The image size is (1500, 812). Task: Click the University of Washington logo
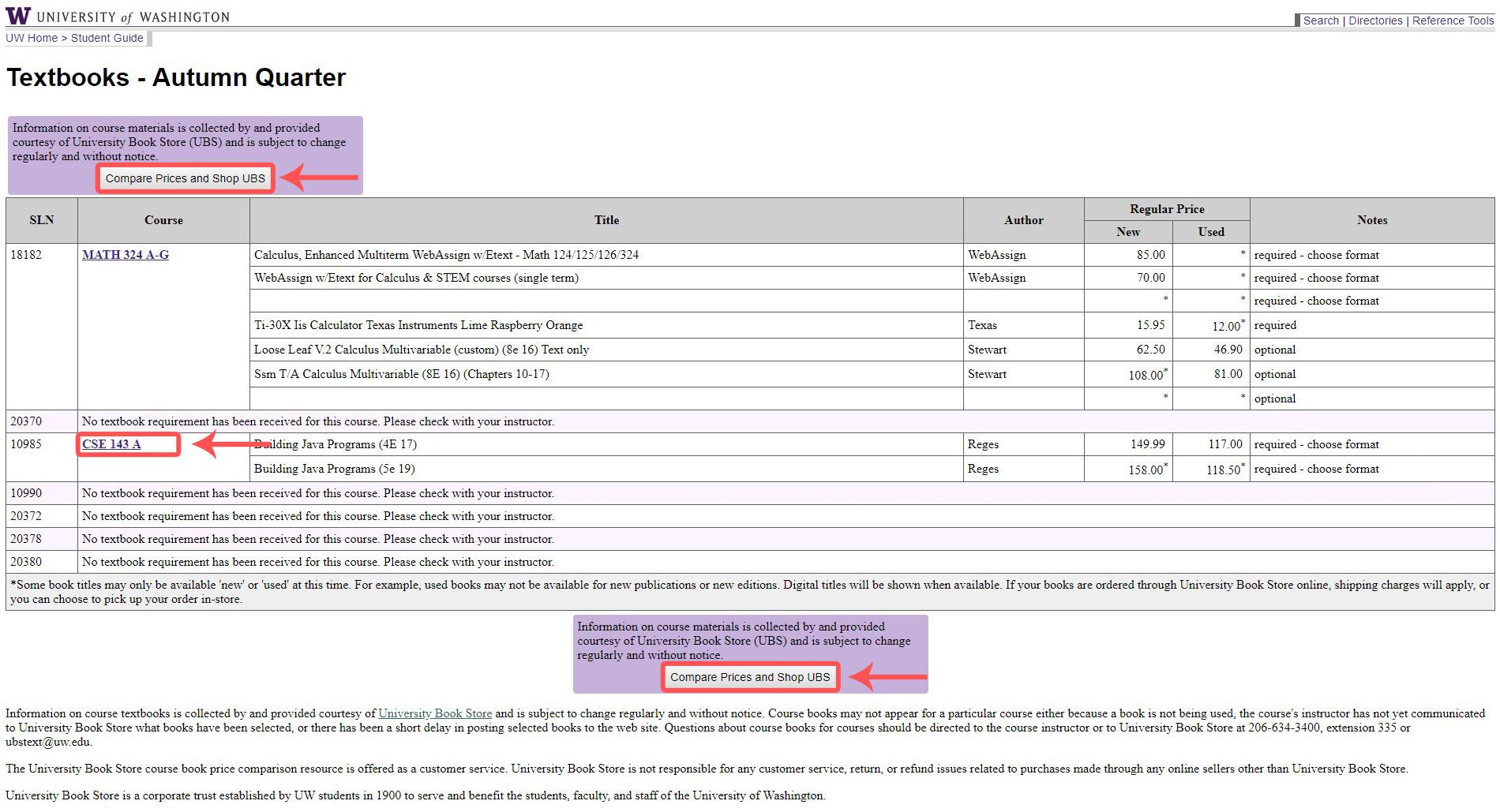click(118, 16)
